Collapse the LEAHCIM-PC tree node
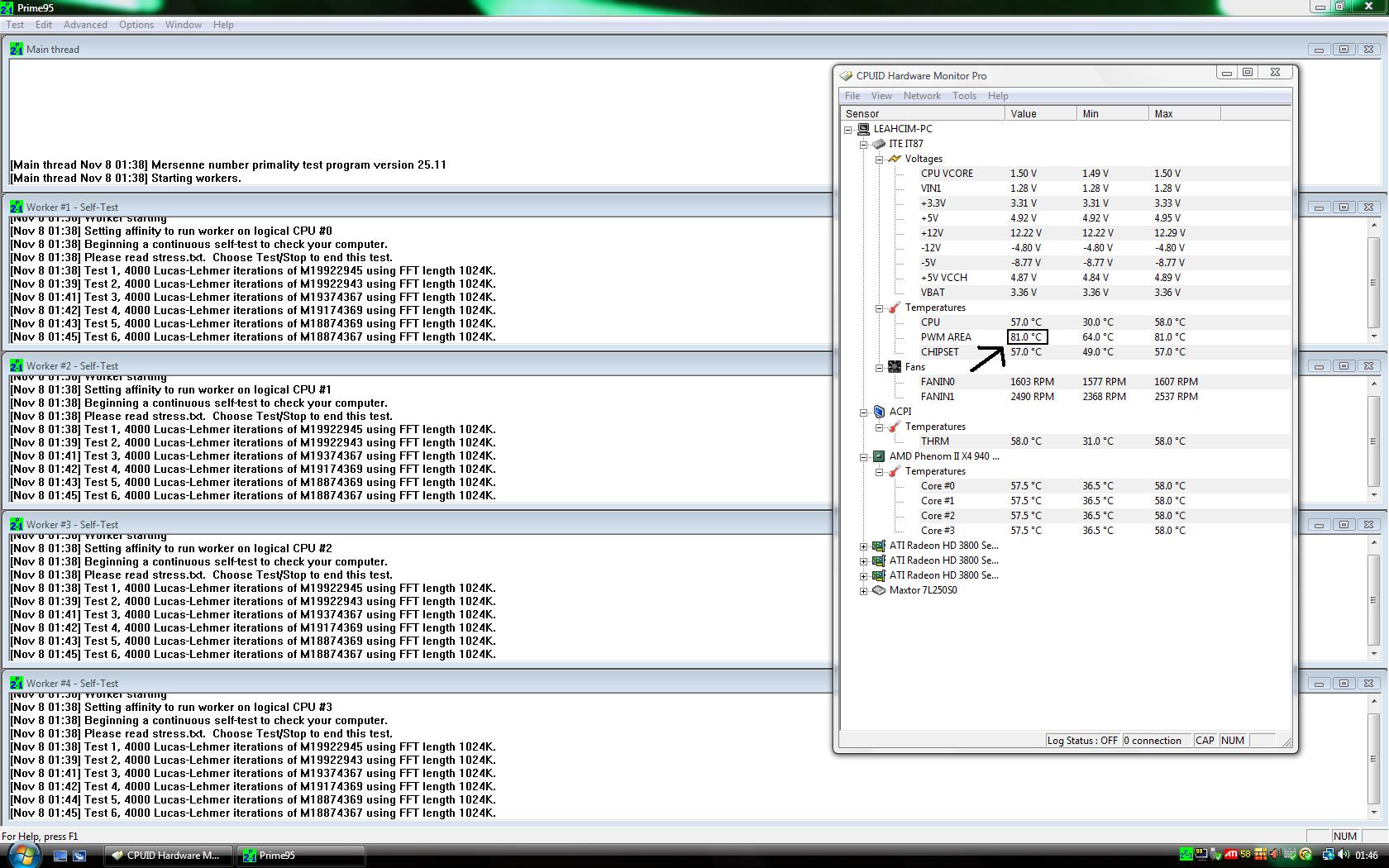 pos(848,129)
